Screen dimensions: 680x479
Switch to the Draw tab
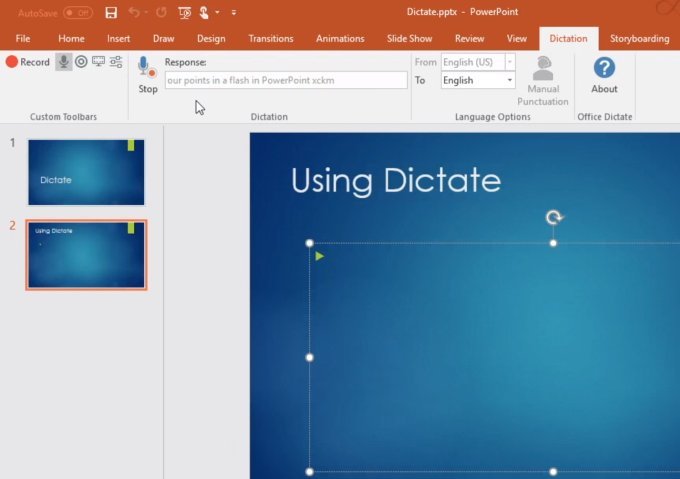(163, 39)
